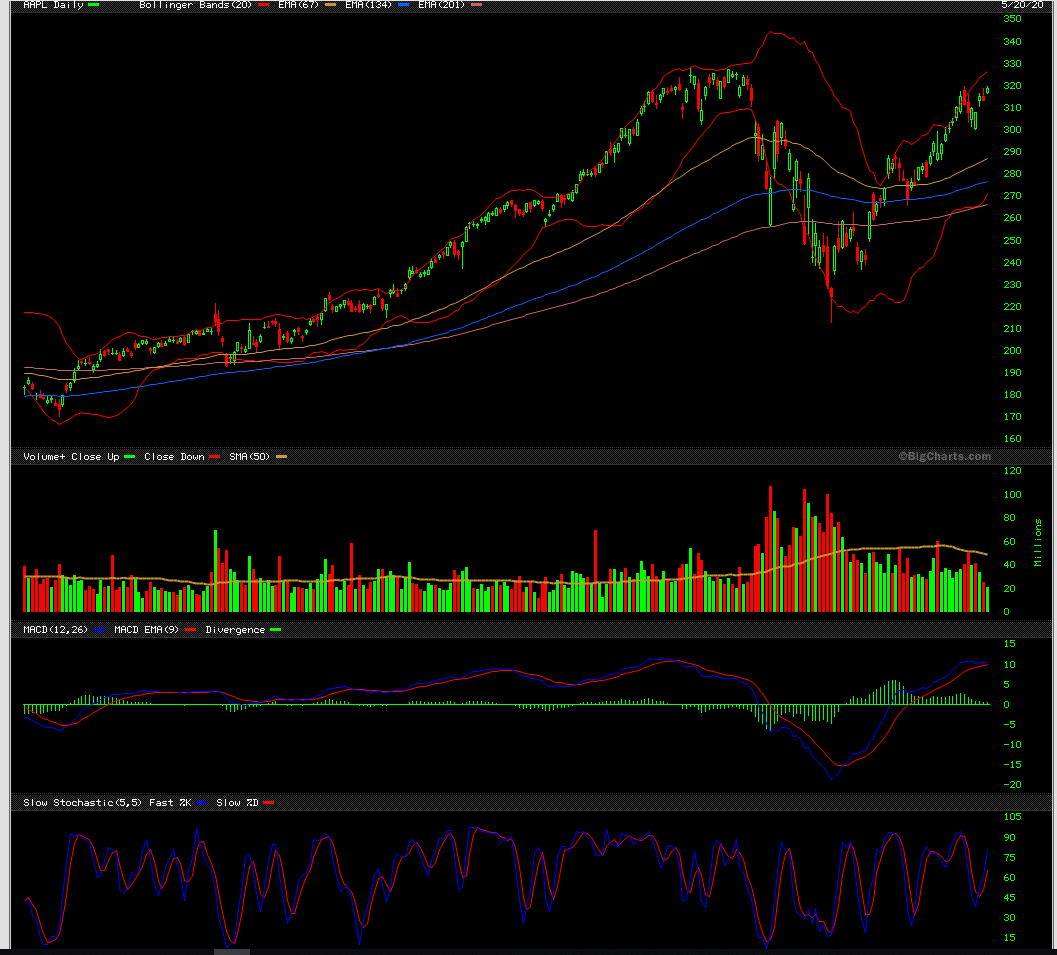This screenshot has width=1057, height=955.
Task: Click the red swatch beside MACD EMA(9)
Action: click(x=190, y=629)
